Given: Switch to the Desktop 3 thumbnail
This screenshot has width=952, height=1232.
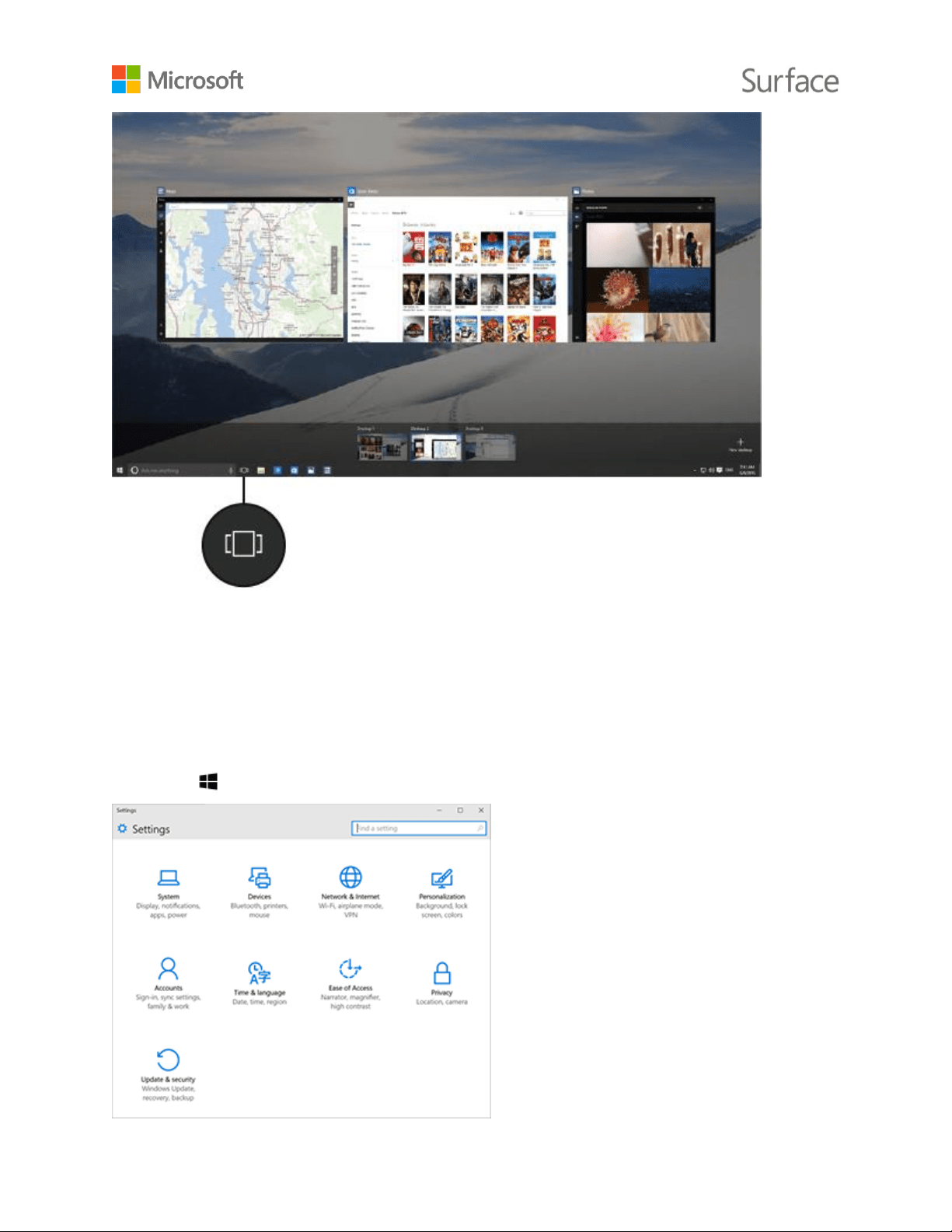Looking at the screenshot, I should pos(490,446).
